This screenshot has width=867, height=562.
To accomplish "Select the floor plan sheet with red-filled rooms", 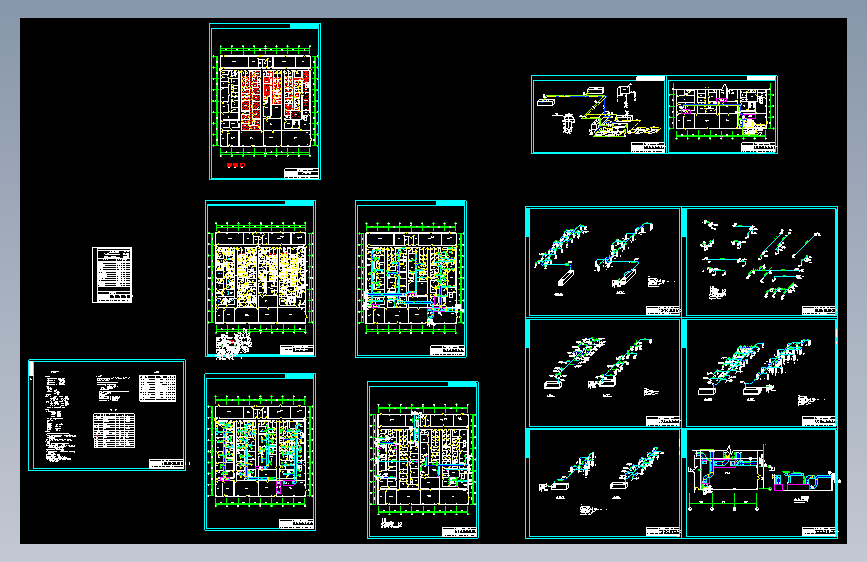I will [265, 101].
